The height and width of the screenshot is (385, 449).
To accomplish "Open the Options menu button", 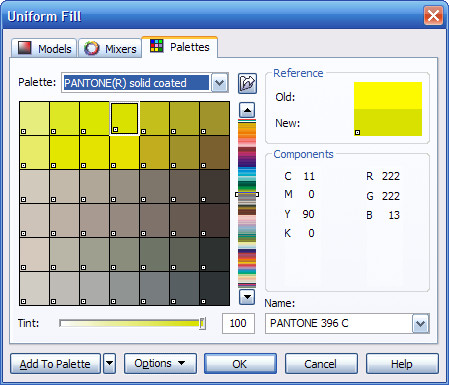I will 160,363.
